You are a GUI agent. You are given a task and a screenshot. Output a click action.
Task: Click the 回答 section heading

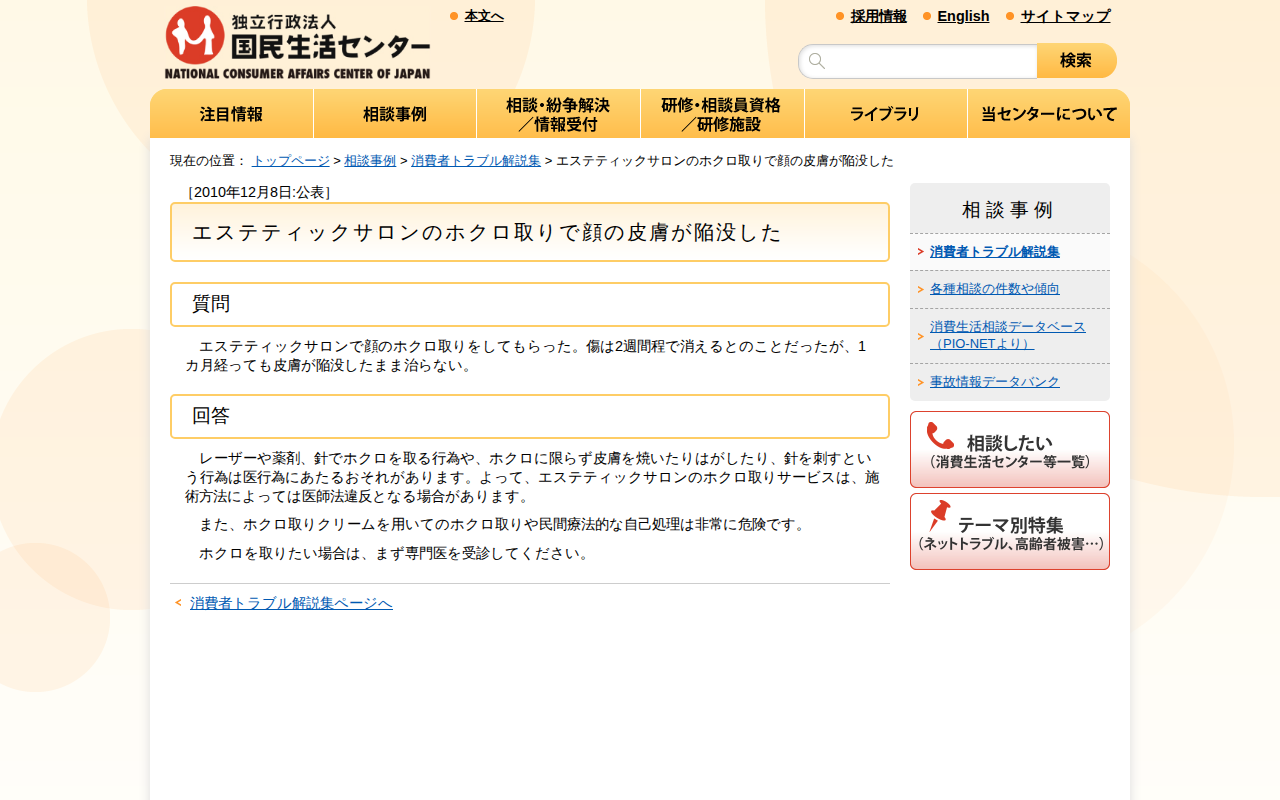(x=530, y=416)
